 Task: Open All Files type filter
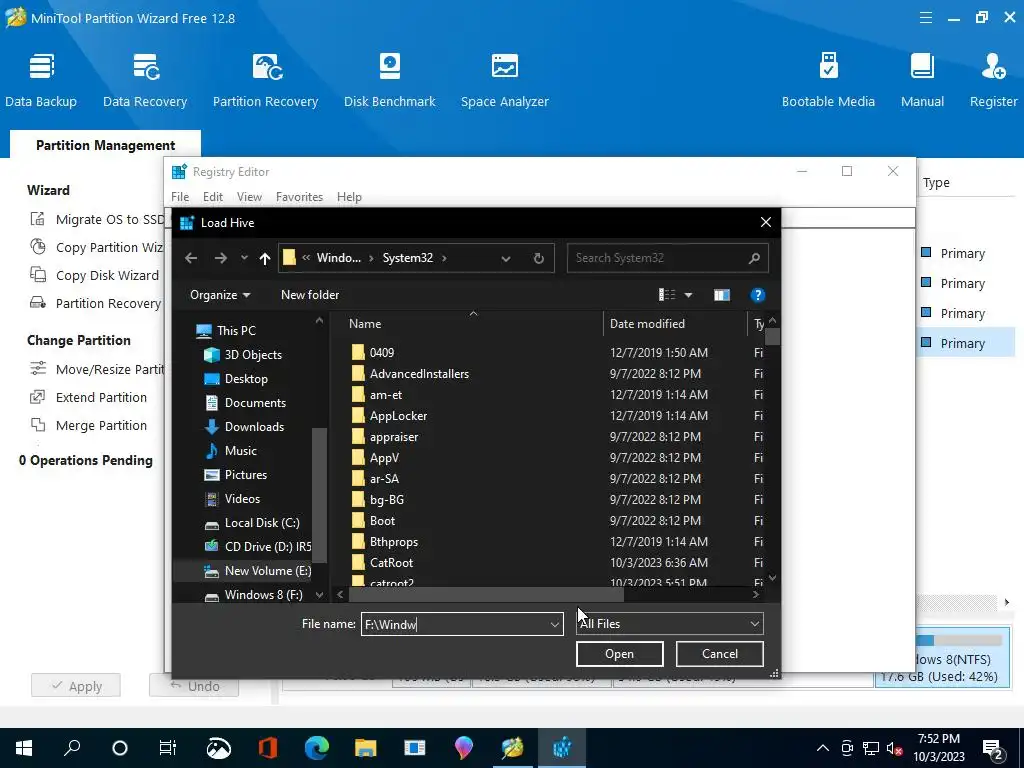tap(669, 624)
